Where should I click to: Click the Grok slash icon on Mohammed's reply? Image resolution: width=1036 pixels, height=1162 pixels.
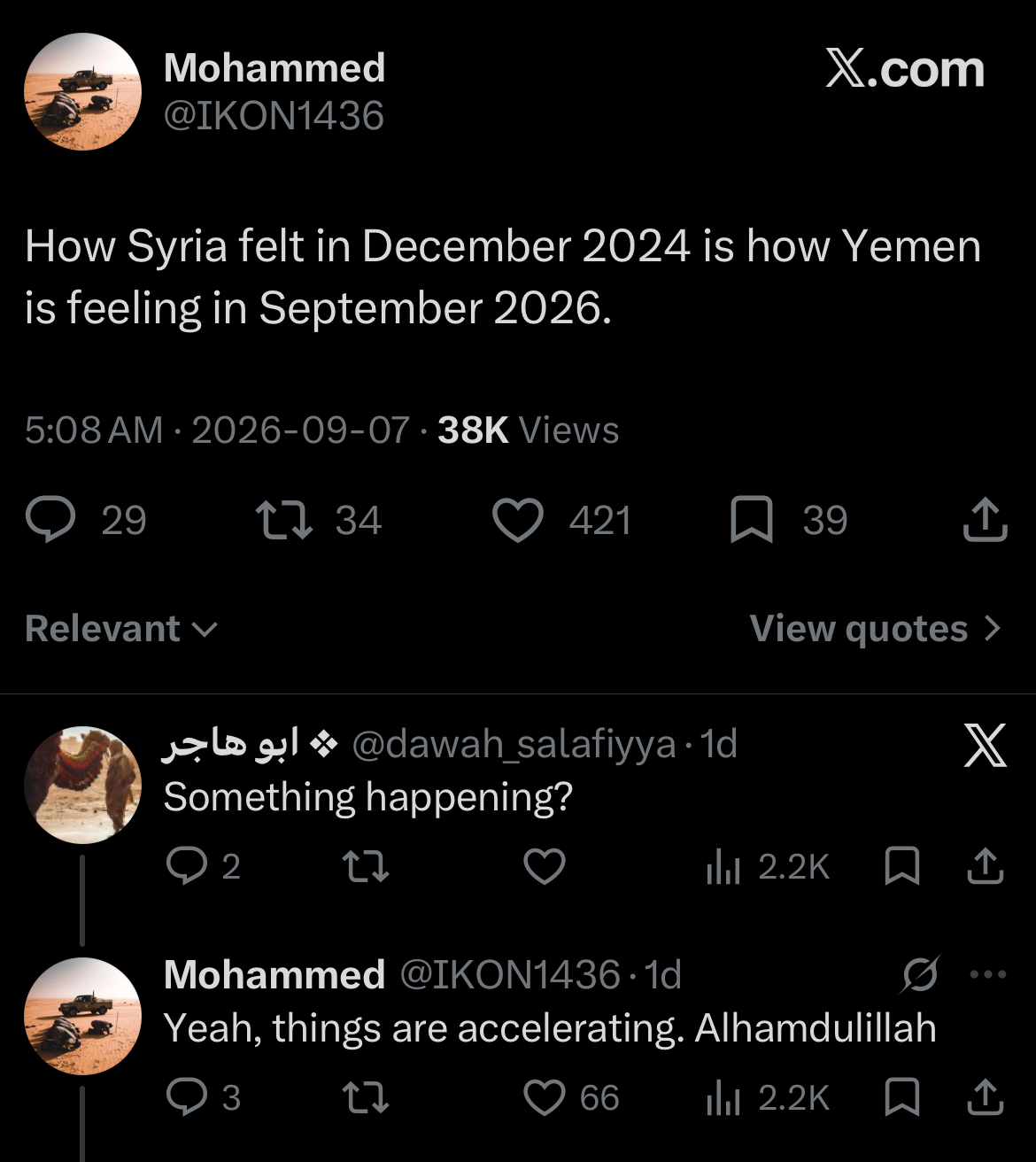920,975
